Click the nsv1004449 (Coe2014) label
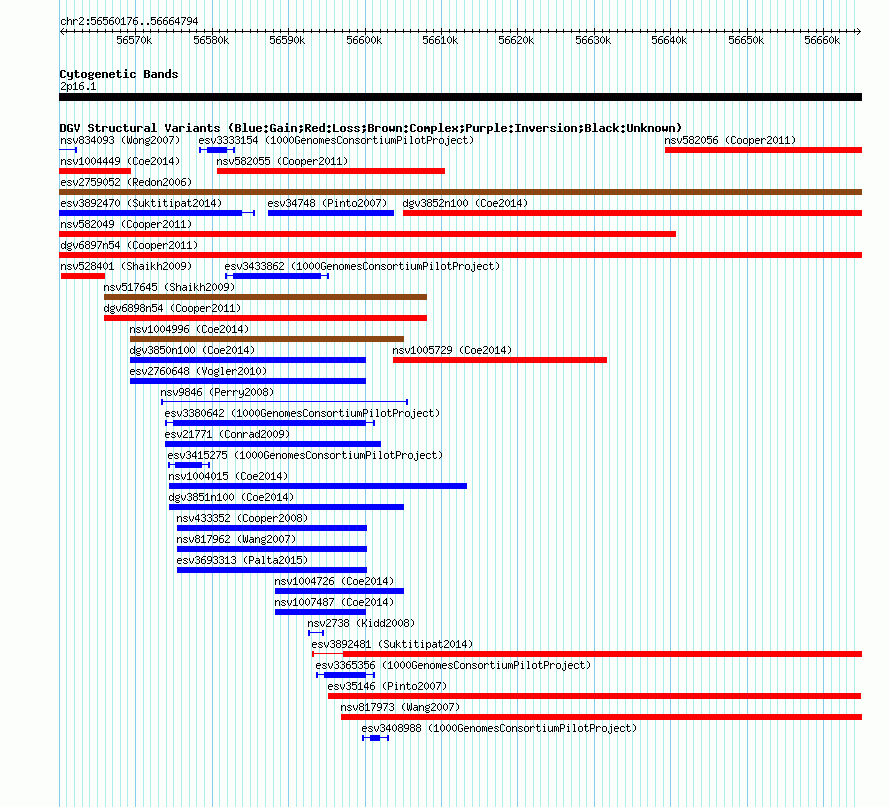Image resolution: width=890 pixels, height=807 pixels. point(120,161)
